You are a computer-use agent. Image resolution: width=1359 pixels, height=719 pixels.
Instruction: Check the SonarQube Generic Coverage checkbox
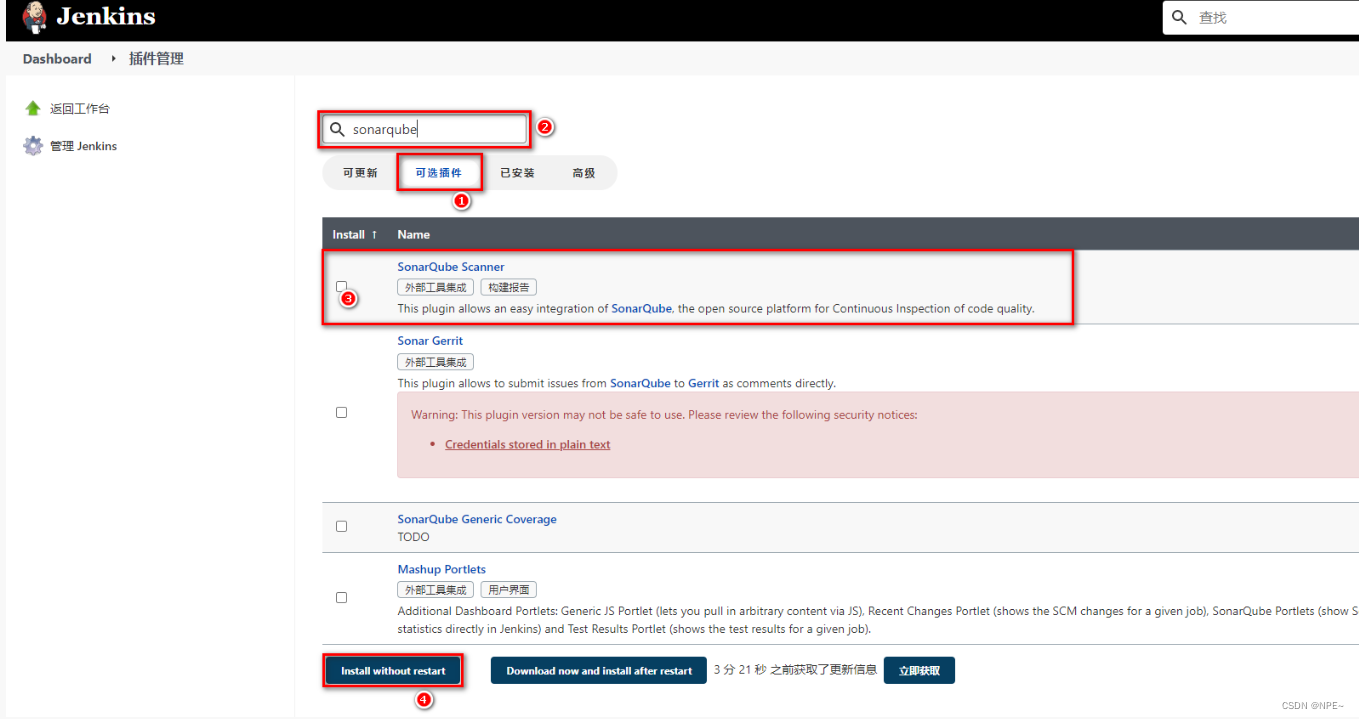341,526
